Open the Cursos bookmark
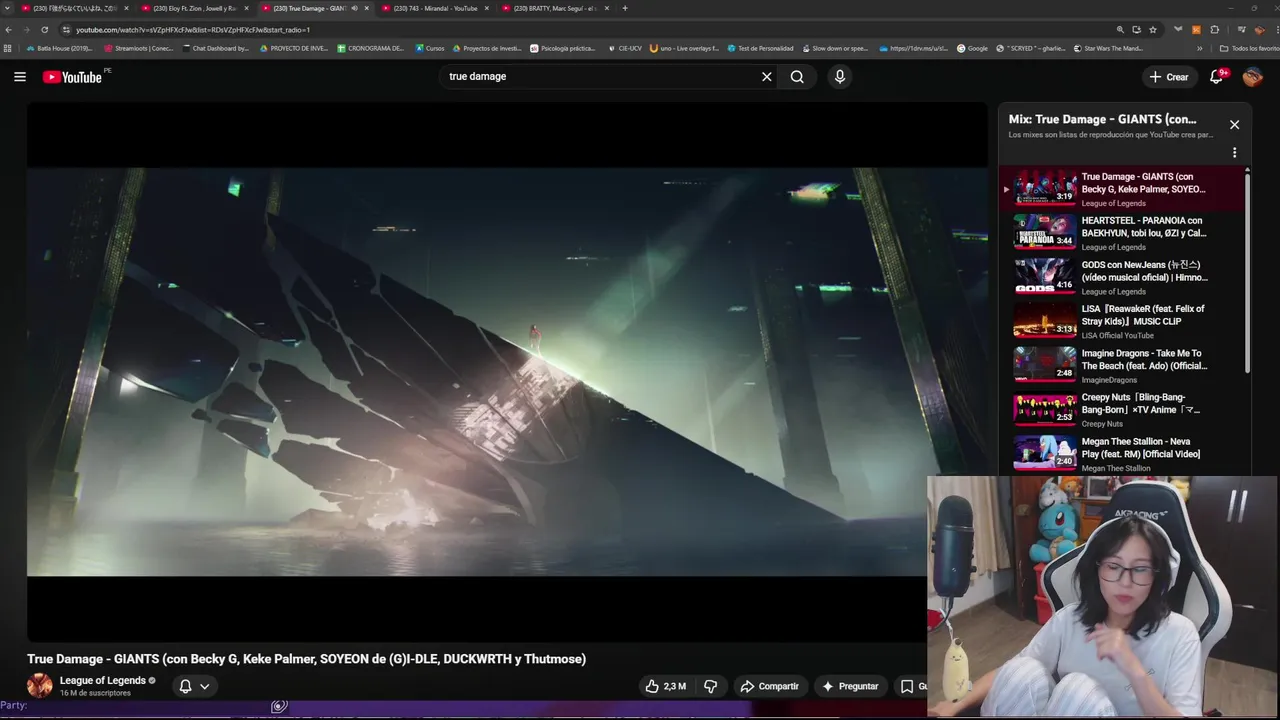Image resolution: width=1280 pixels, height=720 pixels. point(430,48)
